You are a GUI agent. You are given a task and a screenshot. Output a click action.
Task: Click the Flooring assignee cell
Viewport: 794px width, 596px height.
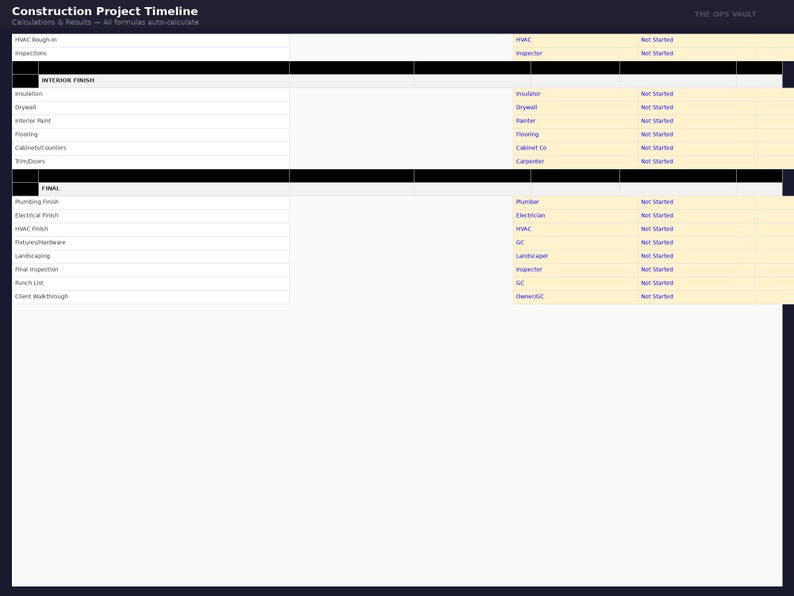click(575, 135)
